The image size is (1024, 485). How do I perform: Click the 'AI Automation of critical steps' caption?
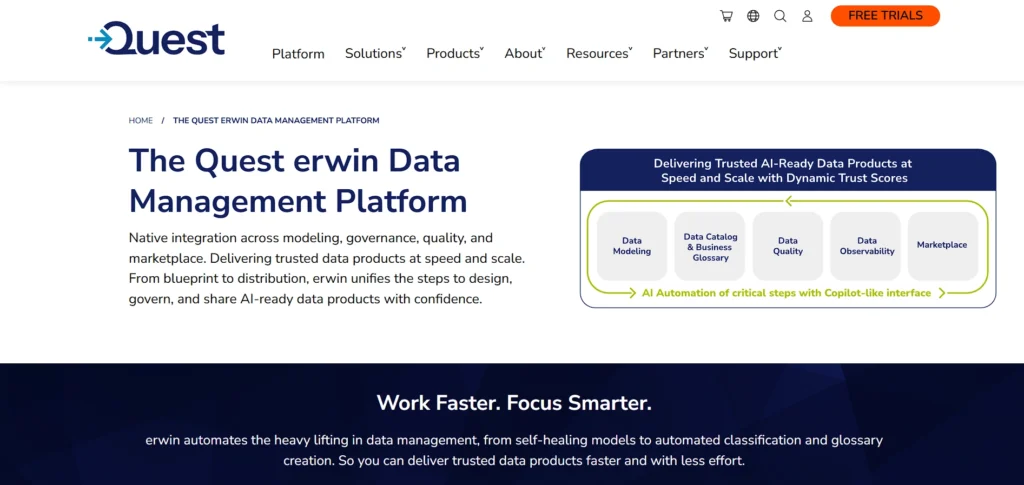coord(786,293)
